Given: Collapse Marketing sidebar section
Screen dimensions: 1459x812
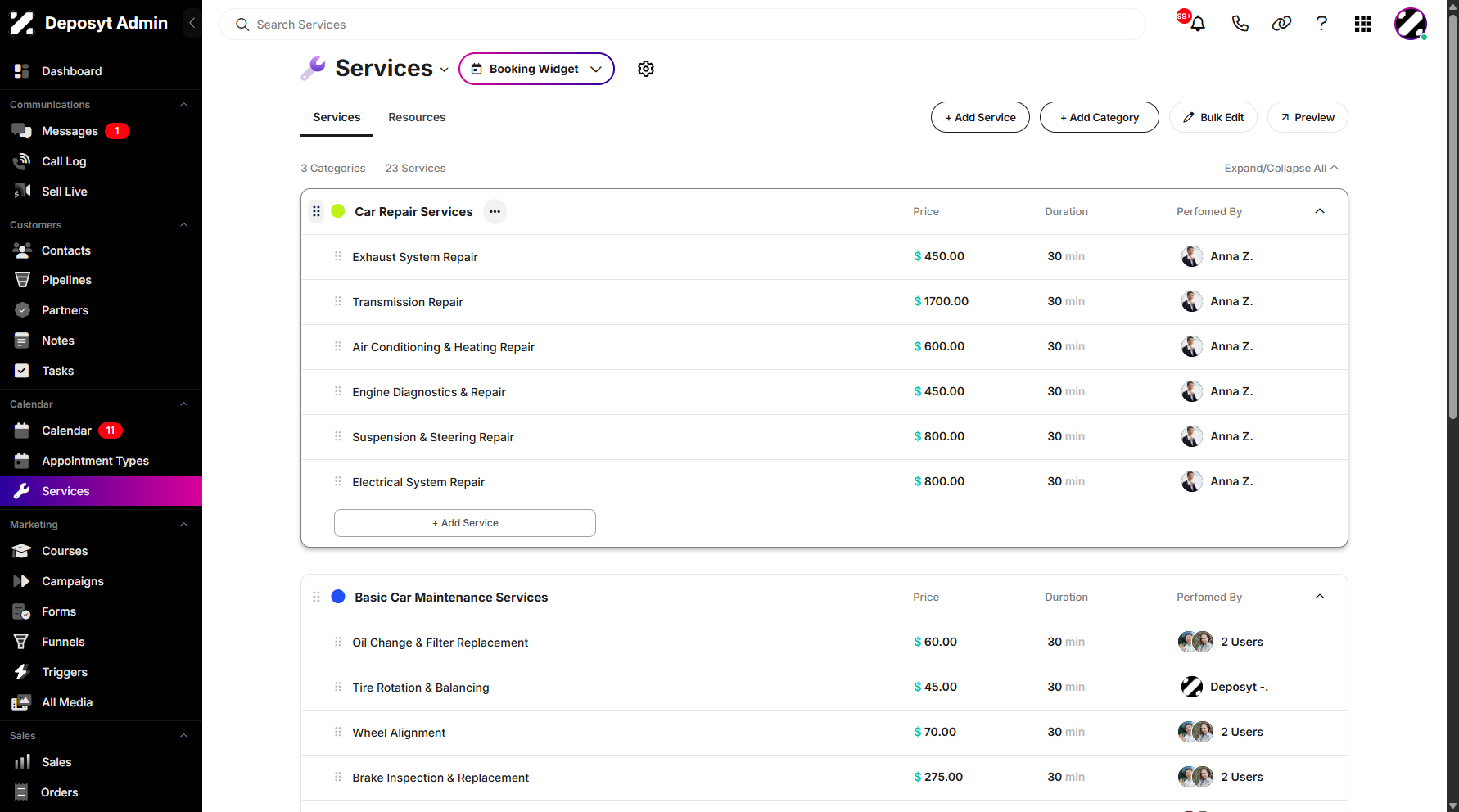Looking at the screenshot, I should tap(183, 525).
